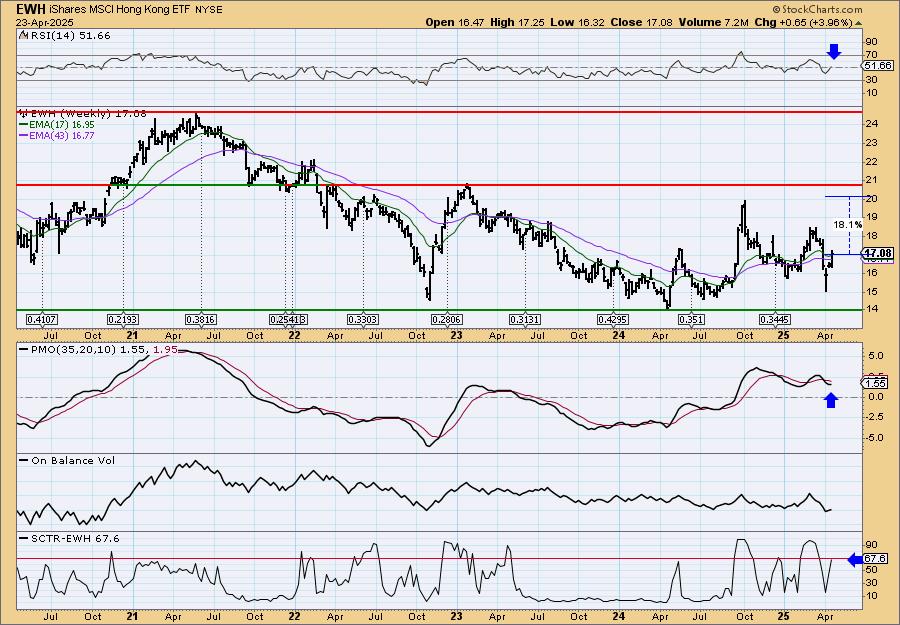
Task: Click the 0.3445 cycle label
Action: point(775,320)
